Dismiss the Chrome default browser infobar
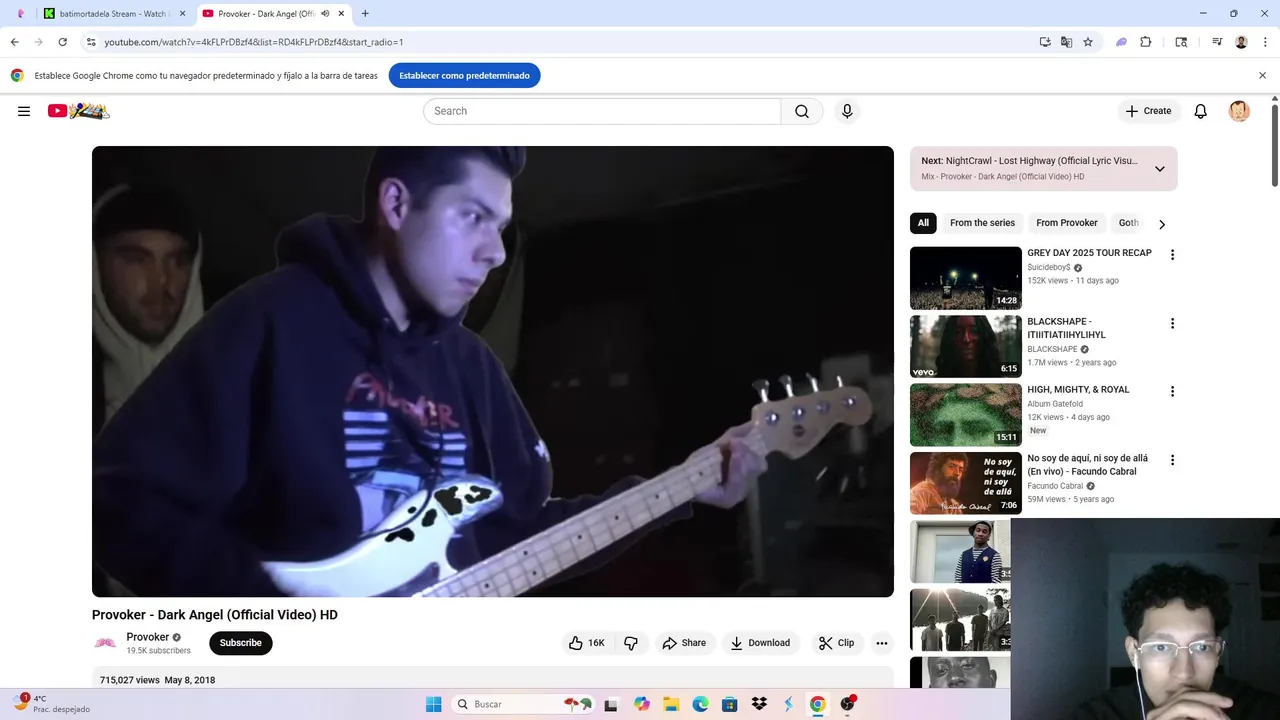 (x=1262, y=75)
